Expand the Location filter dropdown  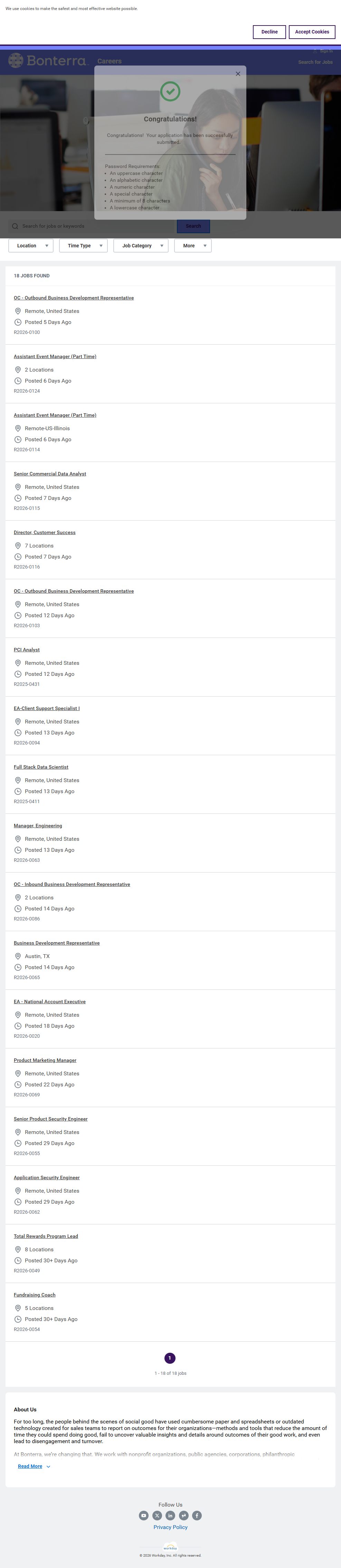pyautogui.click(x=30, y=246)
